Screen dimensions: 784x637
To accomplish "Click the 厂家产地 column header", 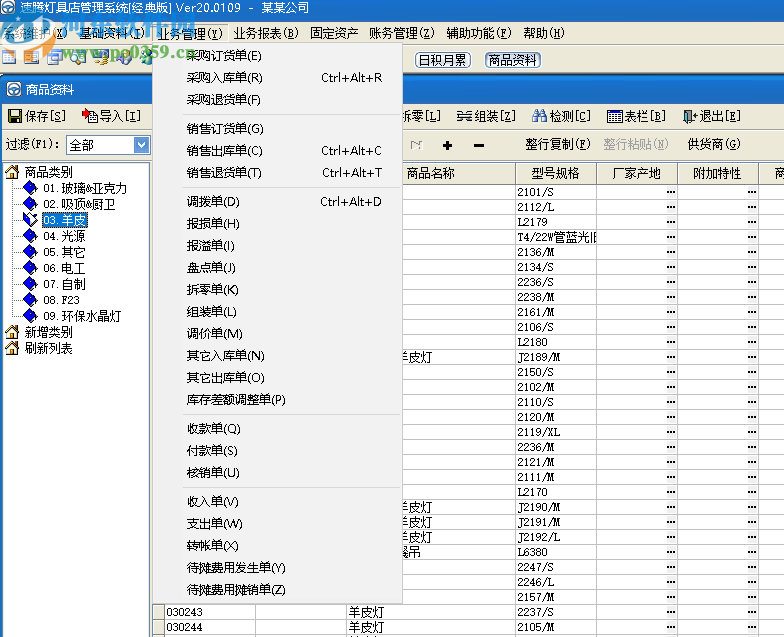I will click(636, 174).
